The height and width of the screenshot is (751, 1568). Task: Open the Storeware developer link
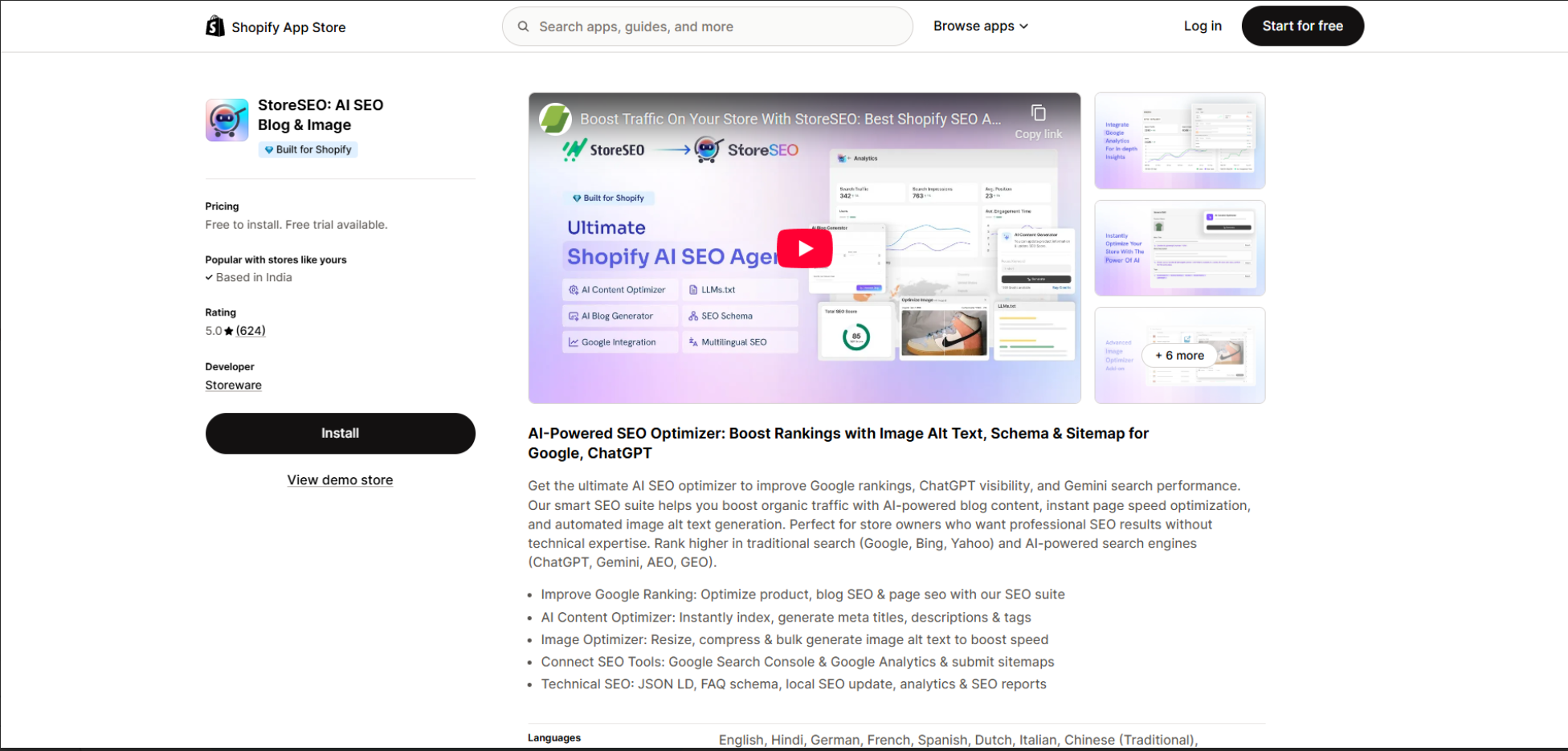233,385
